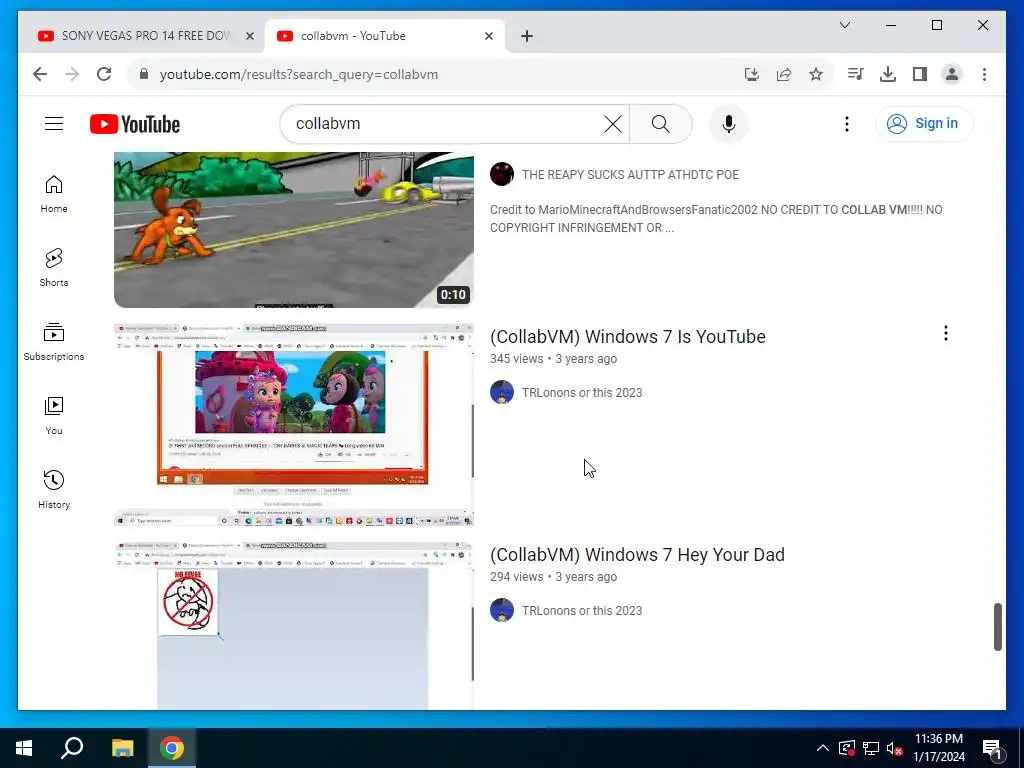Viewport: 1024px width, 768px height.
Task: Close the SONY VEGAS PRO tab
Action: [x=249, y=37]
